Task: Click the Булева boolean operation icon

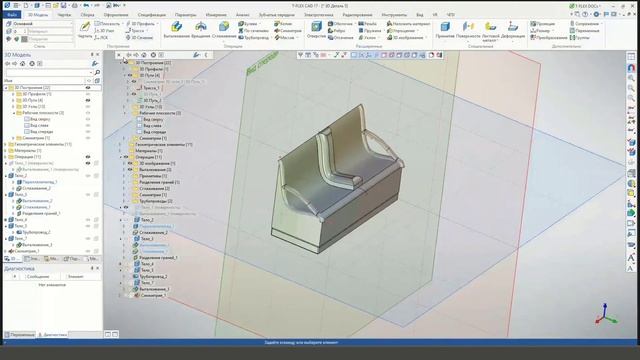Action: coord(241,24)
